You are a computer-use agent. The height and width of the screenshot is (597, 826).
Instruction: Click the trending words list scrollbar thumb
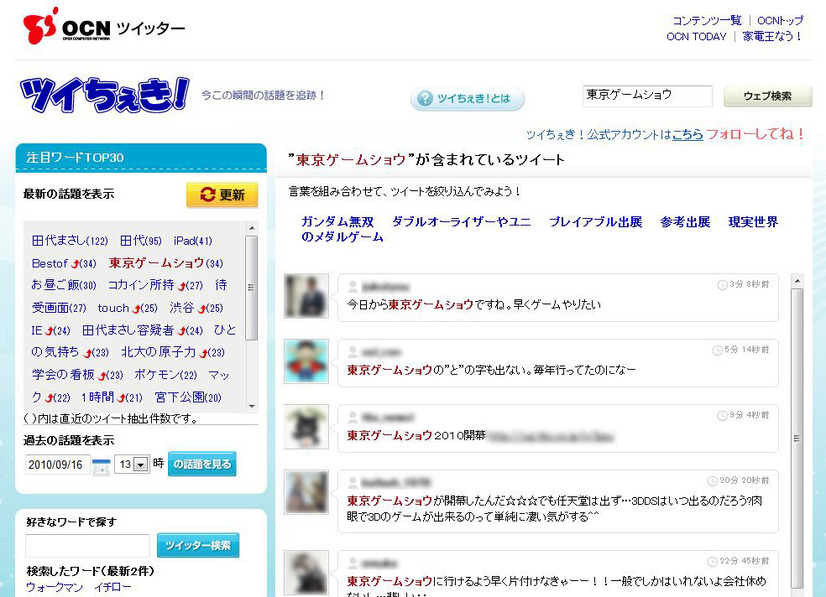[252, 288]
